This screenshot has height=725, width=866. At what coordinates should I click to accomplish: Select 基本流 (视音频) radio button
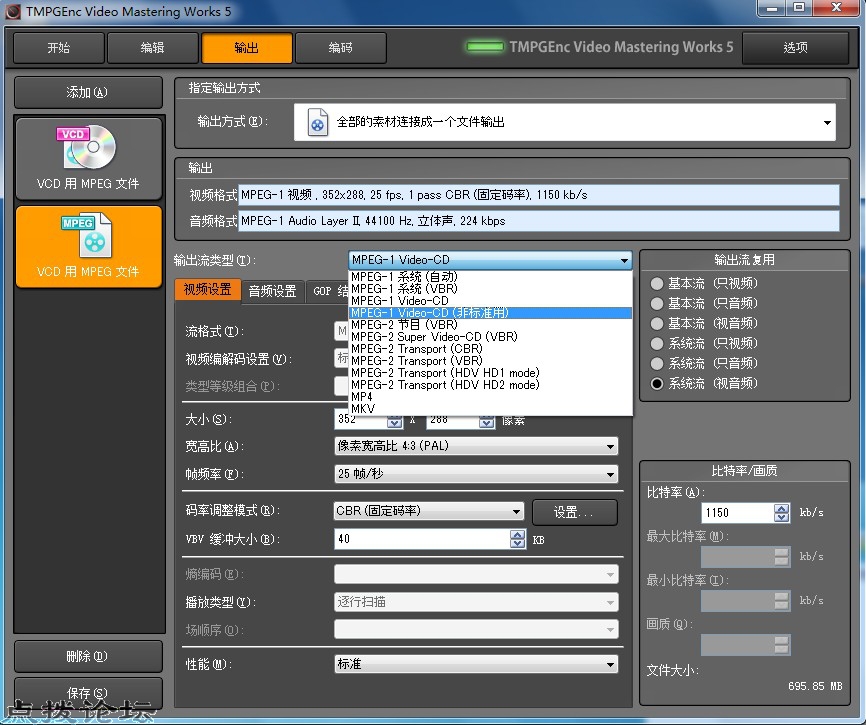click(657, 324)
